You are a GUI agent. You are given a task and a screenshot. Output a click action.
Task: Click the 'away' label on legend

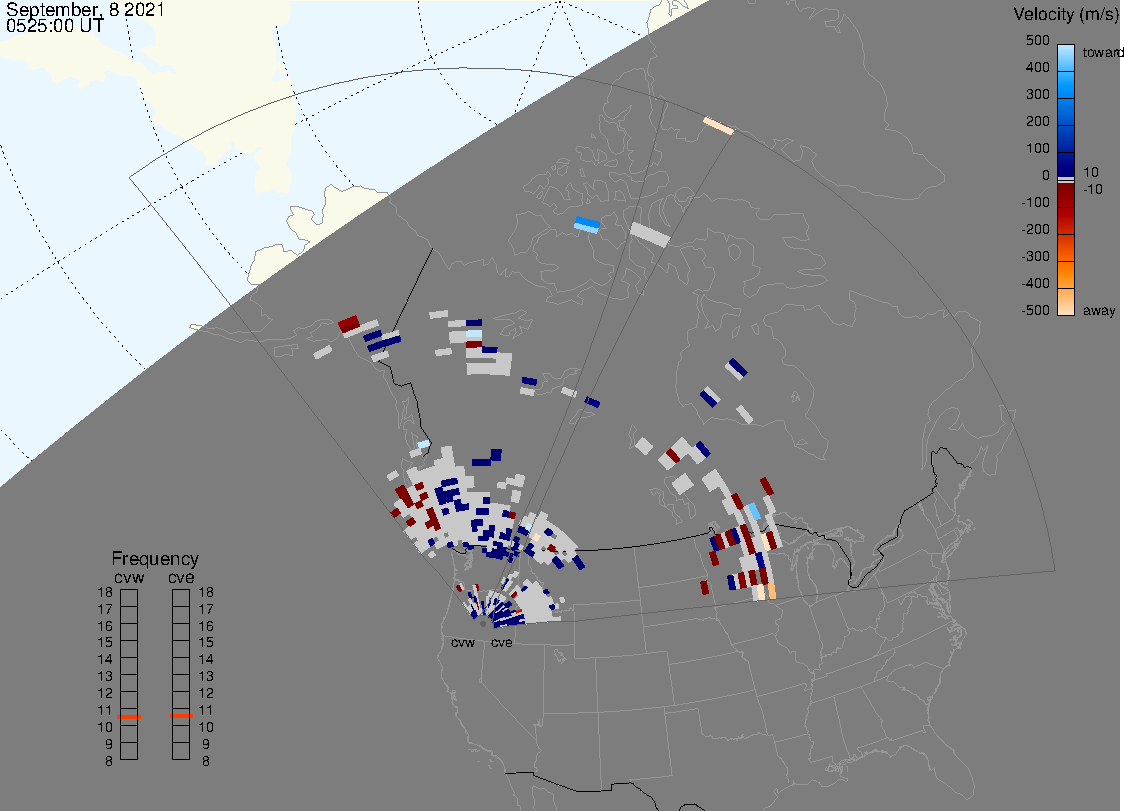click(1099, 310)
